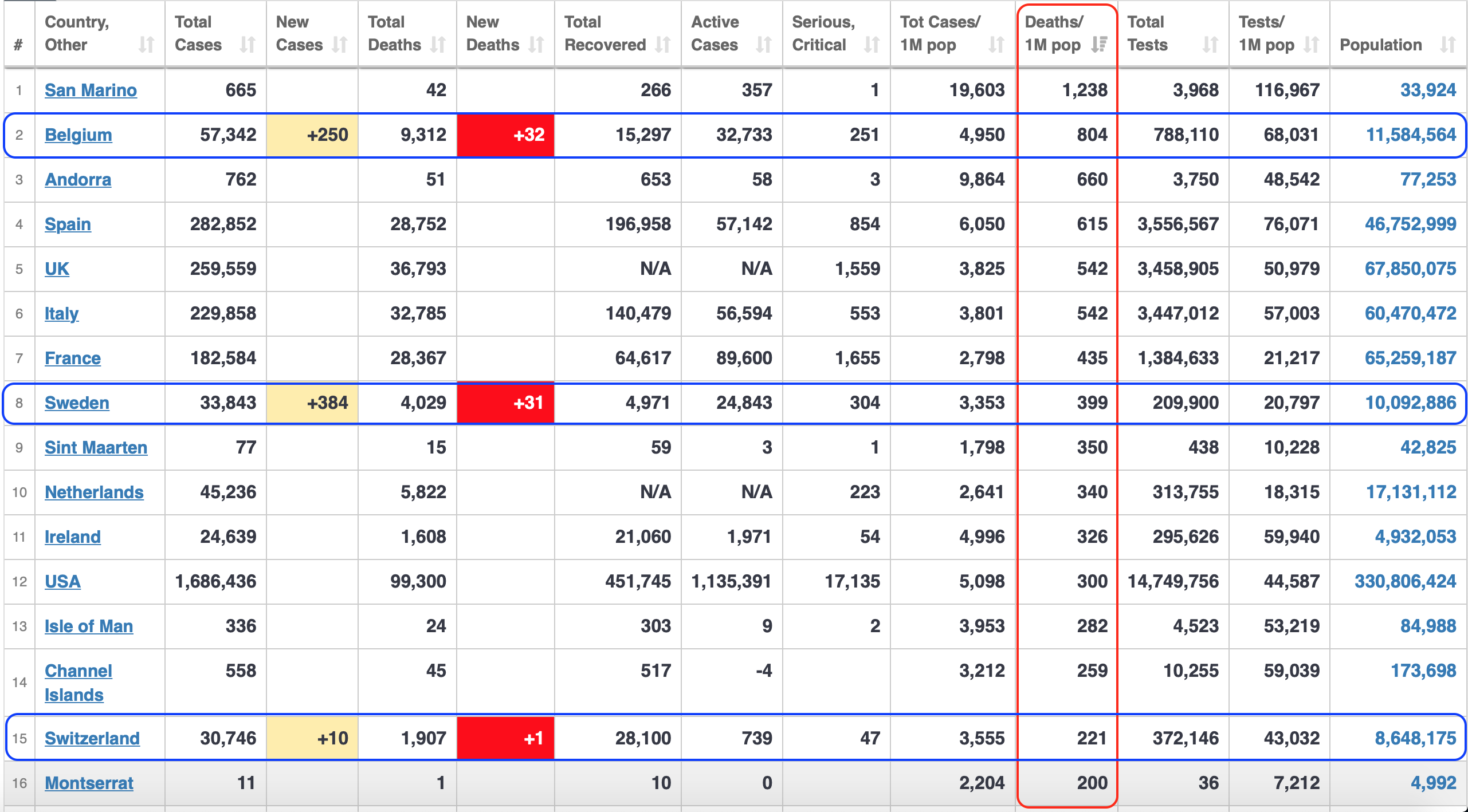Click Sweden population 10,092,886
Screen dimensions: 1468x812
pos(1411,403)
